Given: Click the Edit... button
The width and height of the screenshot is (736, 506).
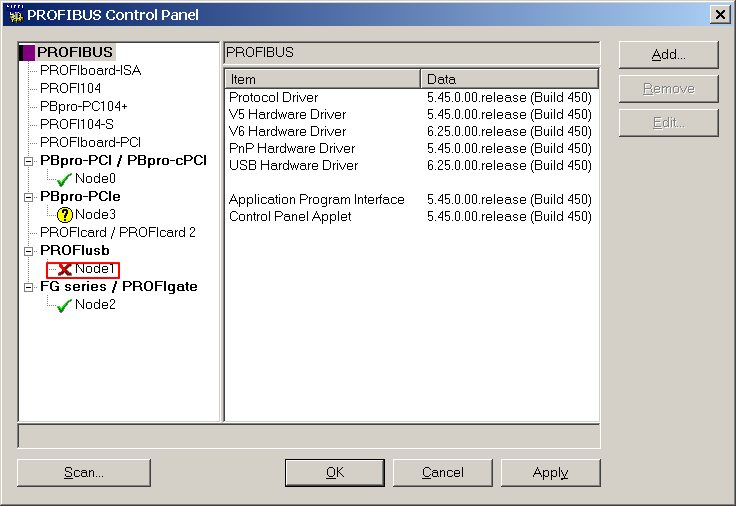Looking at the screenshot, I should [x=668, y=123].
